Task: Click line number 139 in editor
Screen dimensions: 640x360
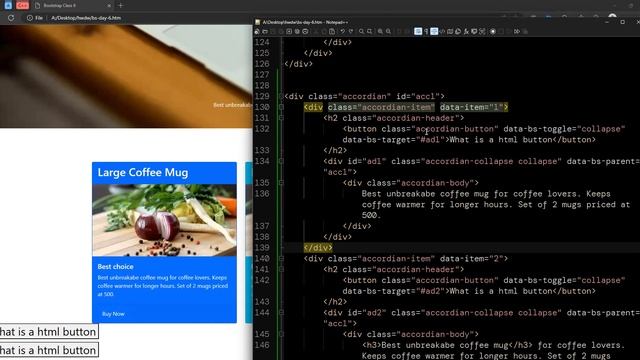Action: [262, 248]
